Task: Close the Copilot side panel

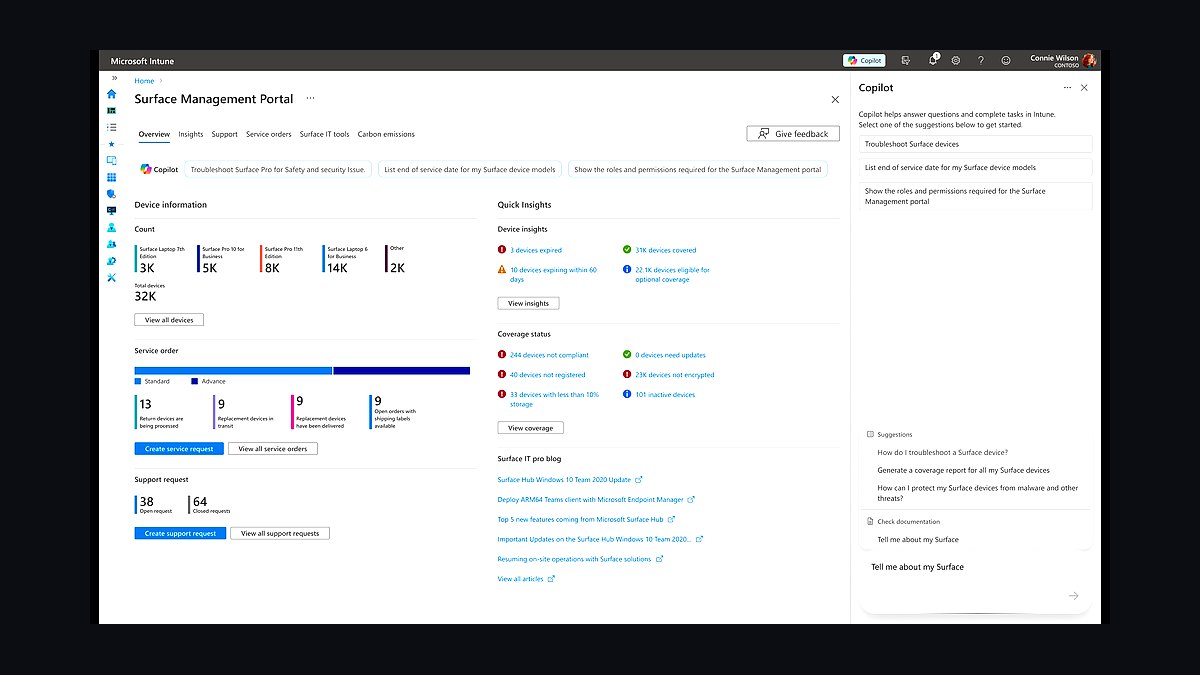Action: [1084, 88]
